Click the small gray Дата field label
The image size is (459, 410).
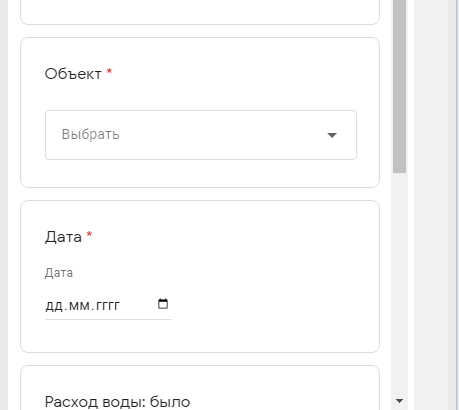(59, 273)
